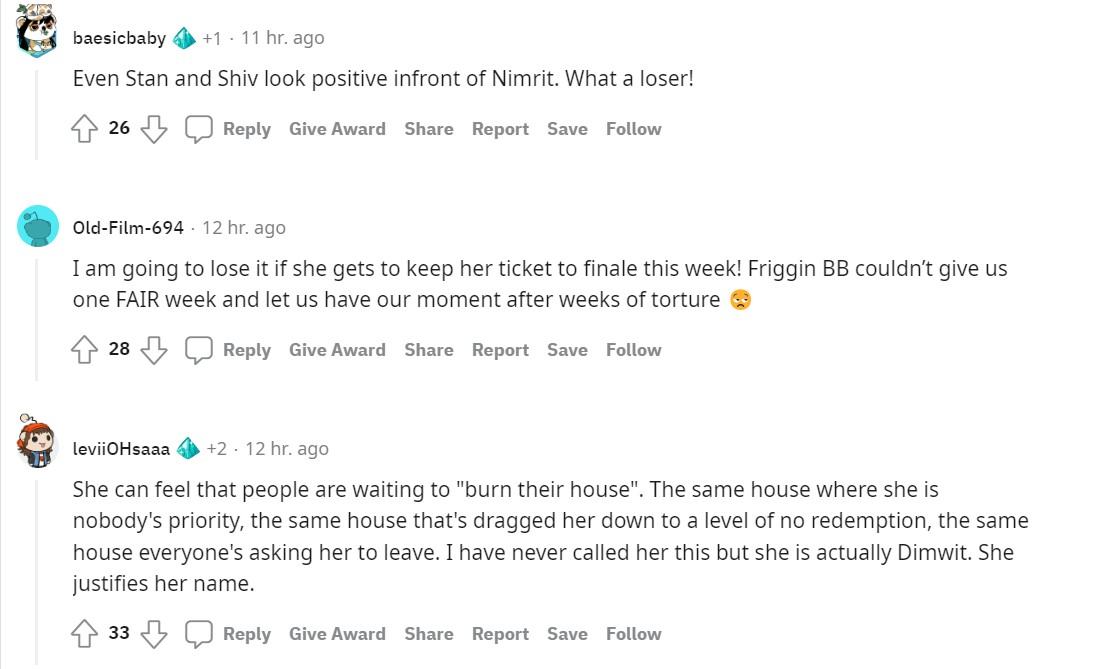Downvote Old-Film-694's comment
The image size is (1108, 669).
click(153, 350)
